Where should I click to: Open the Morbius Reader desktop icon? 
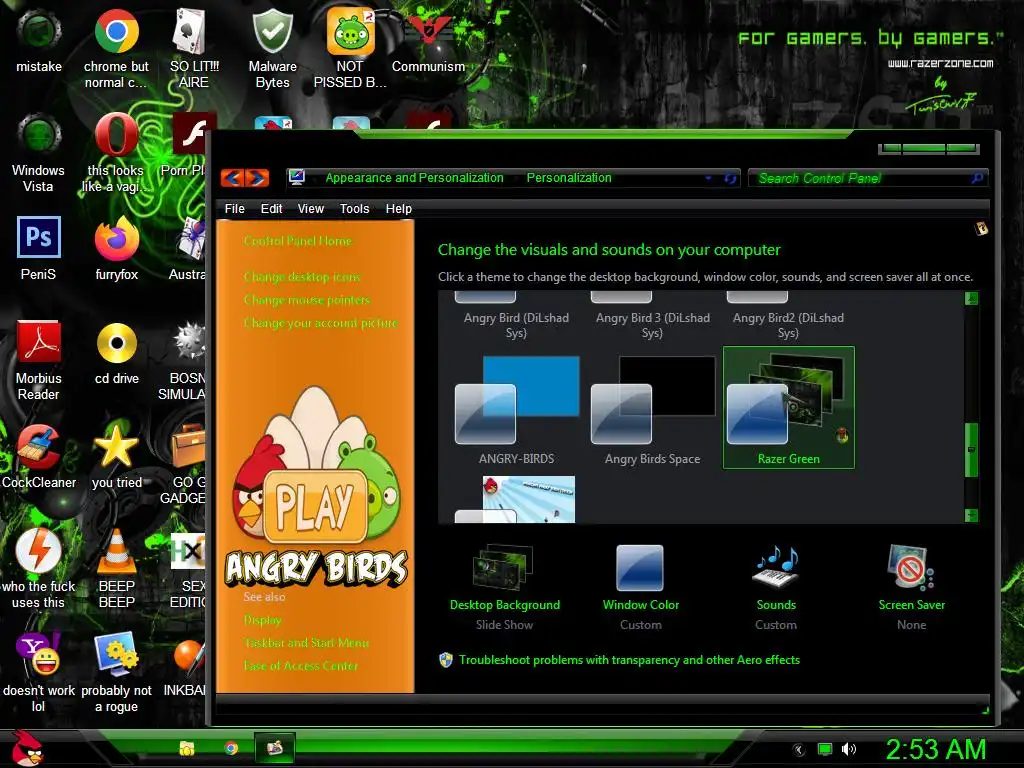(x=39, y=360)
